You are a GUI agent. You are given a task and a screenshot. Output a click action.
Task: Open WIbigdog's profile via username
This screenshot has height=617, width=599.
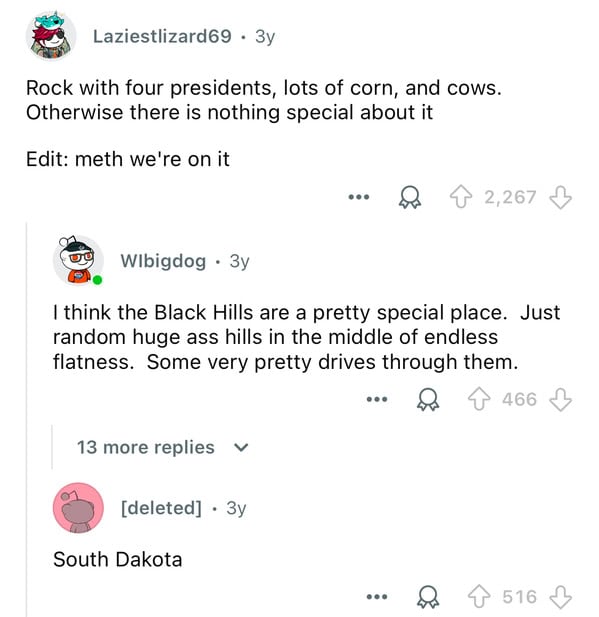(x=163, y=261)
